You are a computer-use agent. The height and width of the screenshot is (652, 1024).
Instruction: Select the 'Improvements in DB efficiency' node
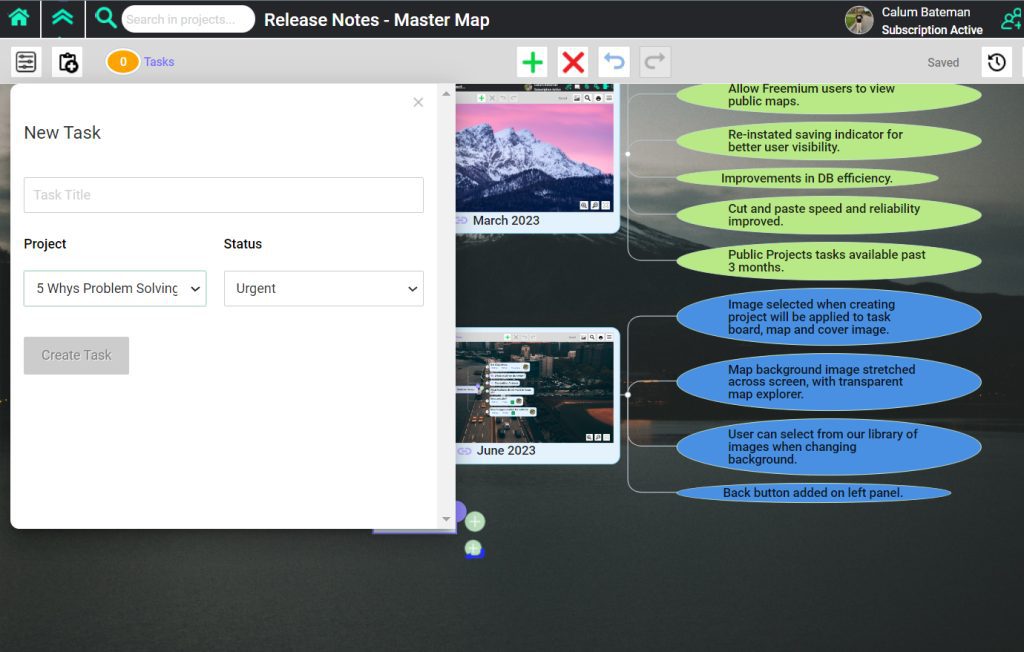click(807, 179)
